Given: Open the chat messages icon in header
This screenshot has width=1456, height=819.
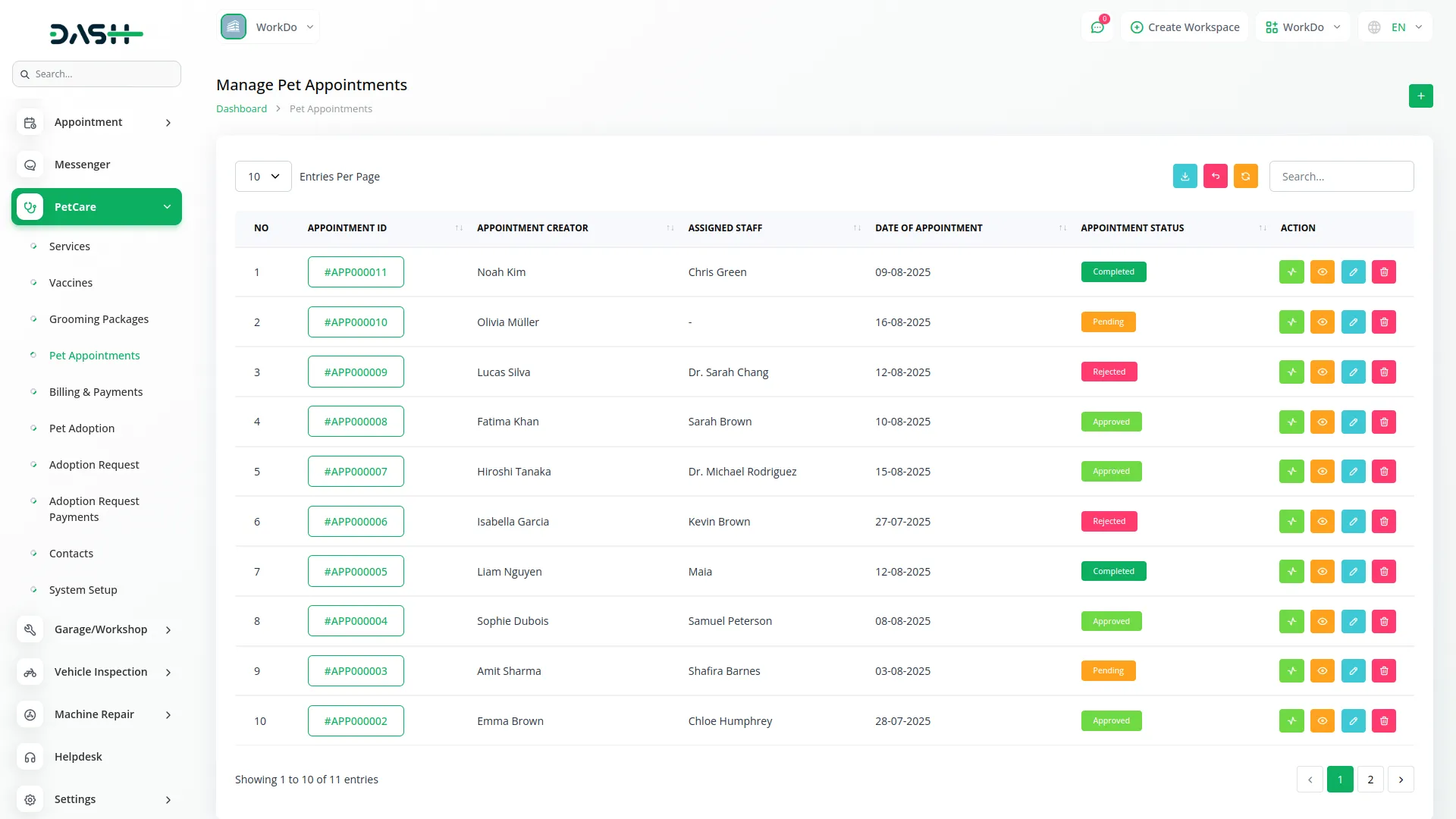Looking at the screenshot, I should point(1097,27).
